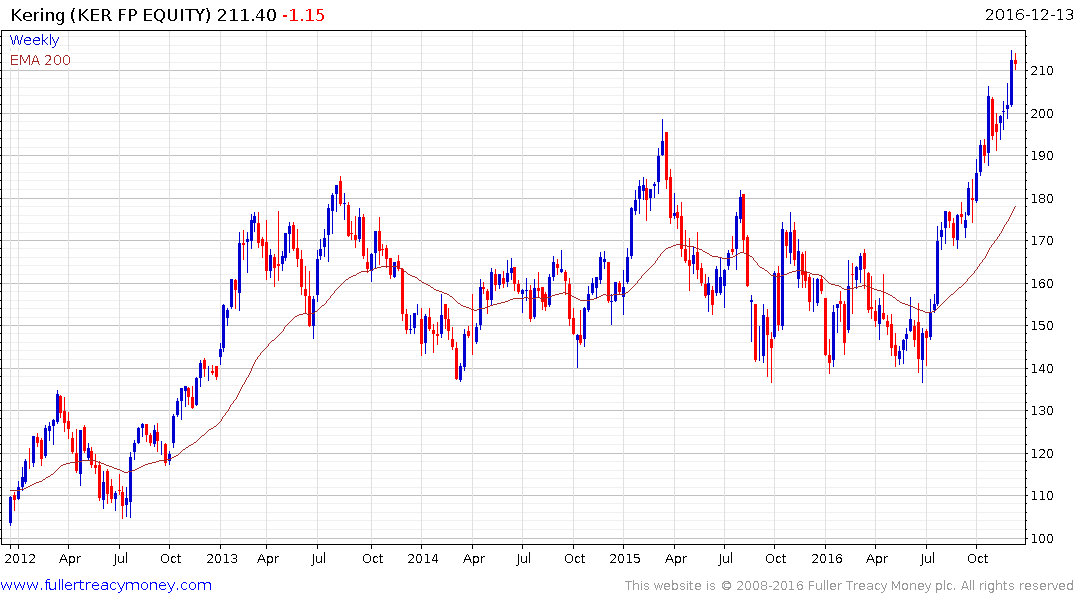Click the 180 price axis label

[x=1041, y=198]
